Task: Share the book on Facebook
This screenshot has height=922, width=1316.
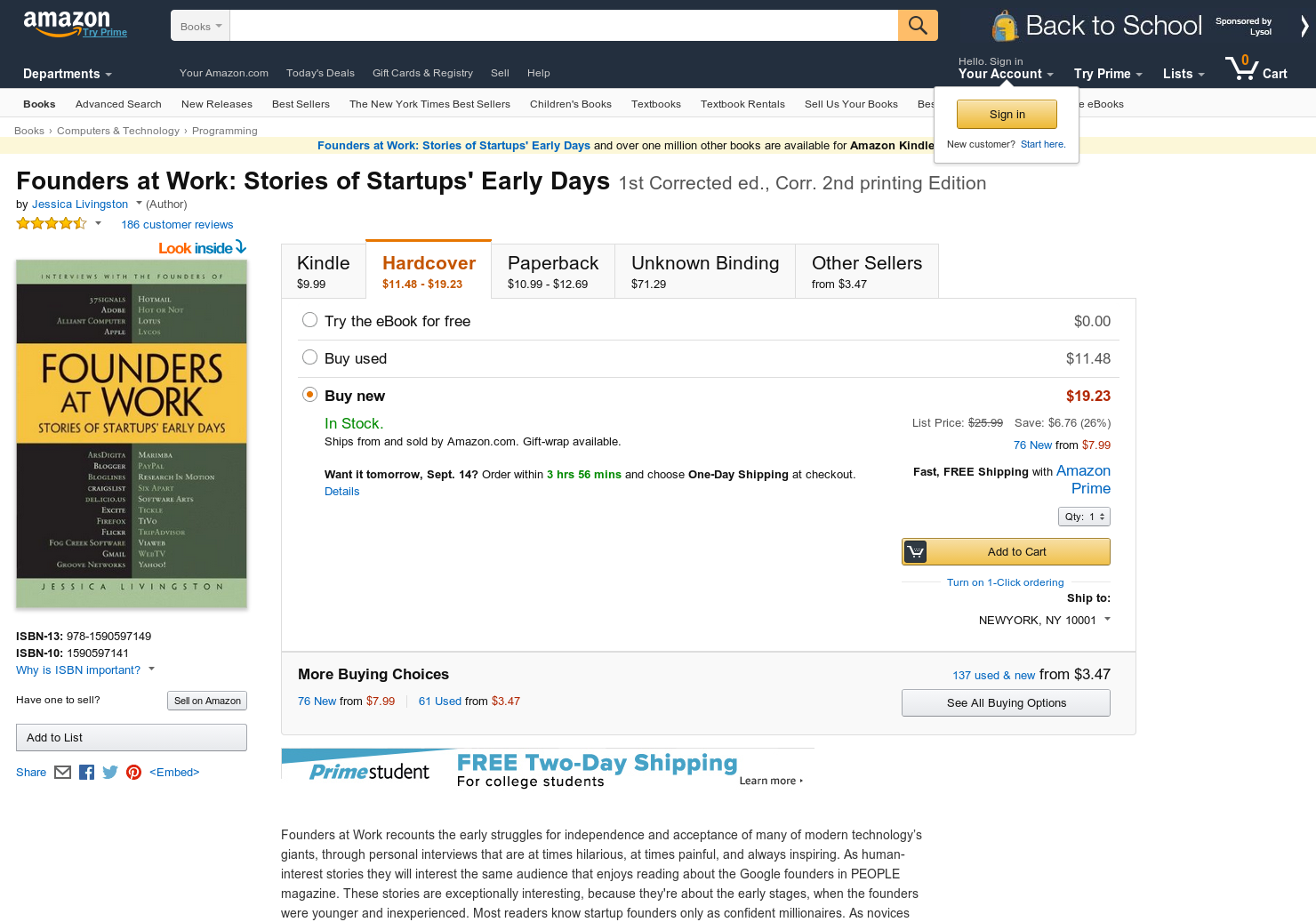Action: [86, 773]
